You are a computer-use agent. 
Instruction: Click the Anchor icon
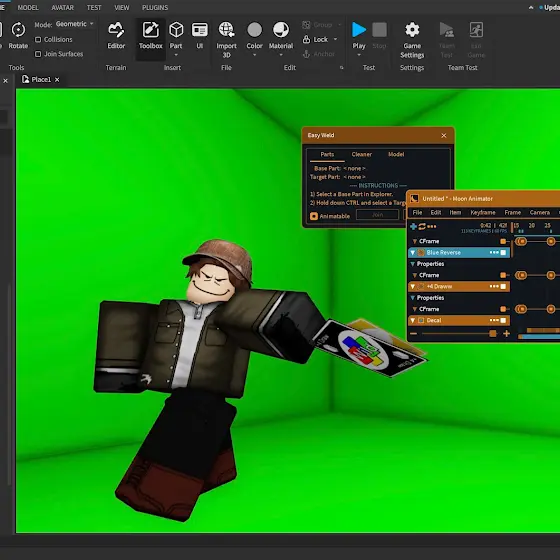(x=306, y=54)
